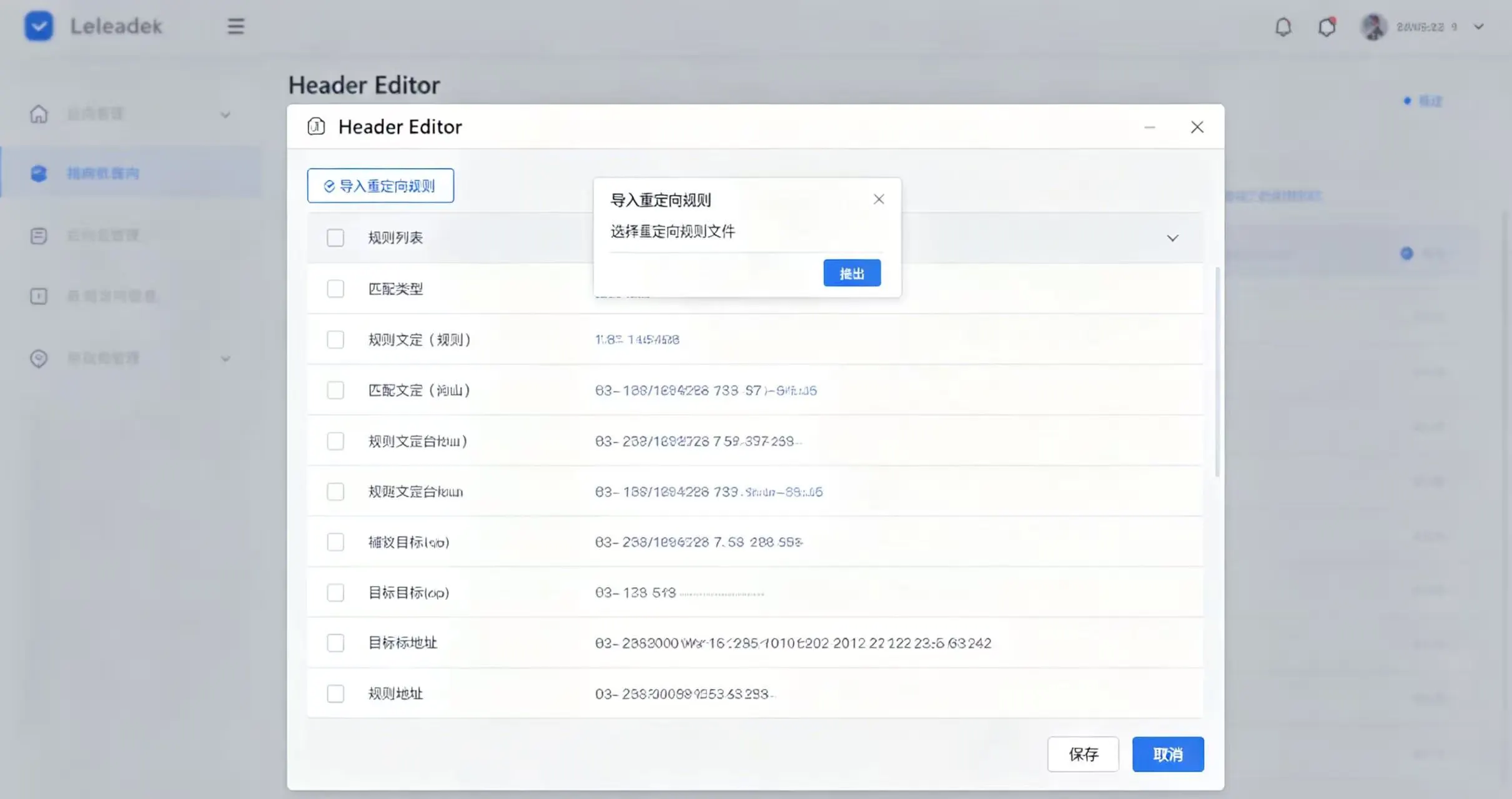This screenshot has width=1512, height=799.
Task: Open notifications bell icon
Action: tap(1283, 27)
